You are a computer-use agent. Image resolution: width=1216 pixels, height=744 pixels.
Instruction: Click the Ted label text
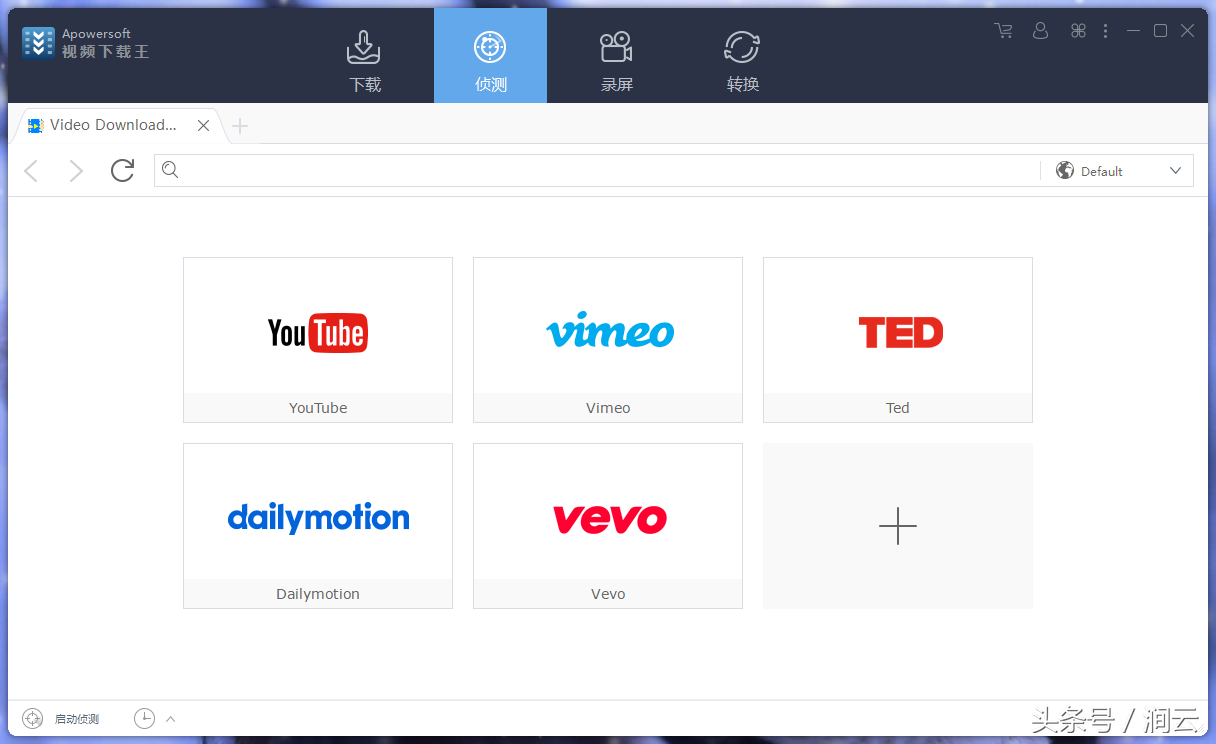click(898, 408)
